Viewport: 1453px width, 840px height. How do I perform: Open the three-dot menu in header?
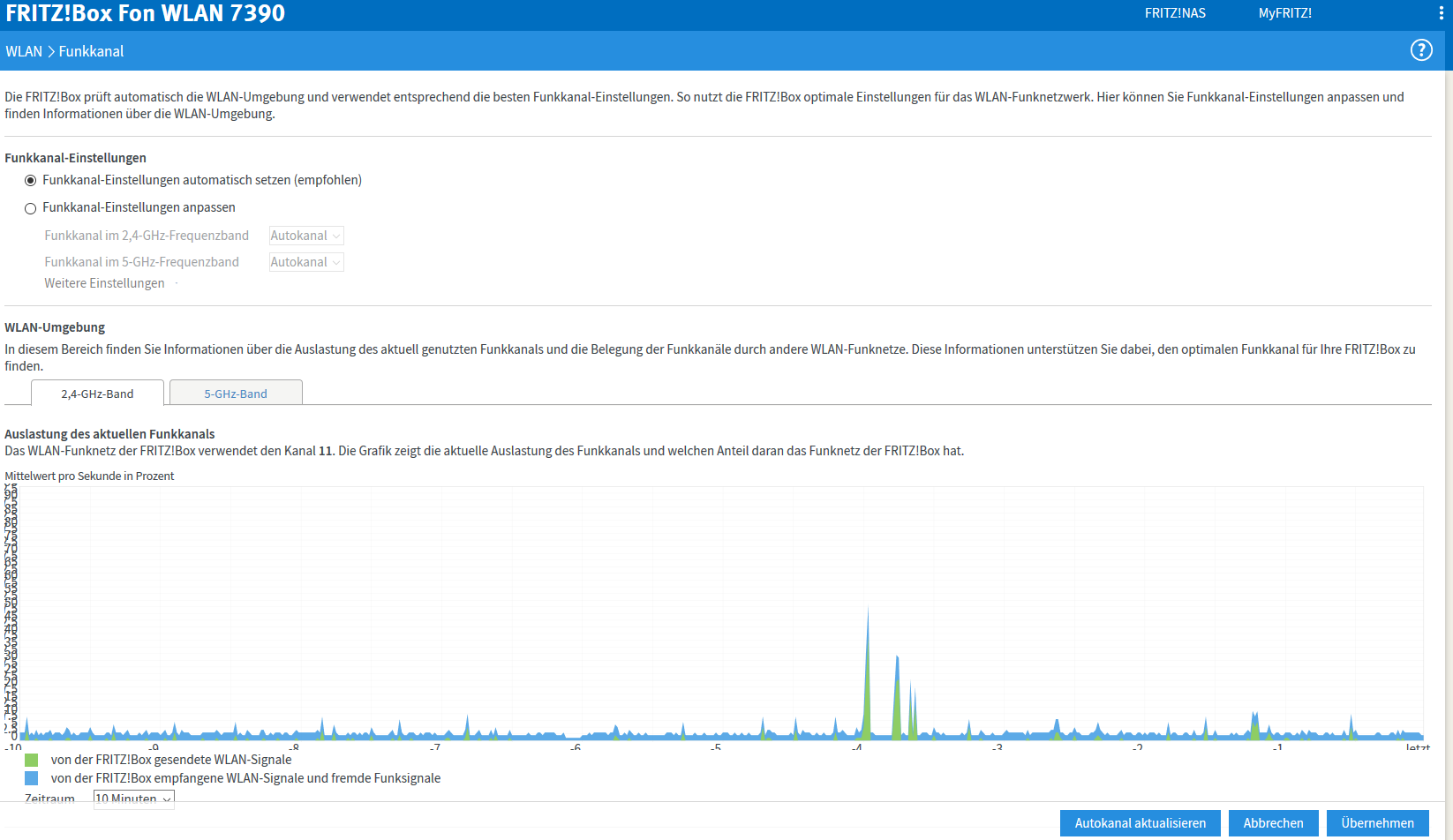point(1442,13)
